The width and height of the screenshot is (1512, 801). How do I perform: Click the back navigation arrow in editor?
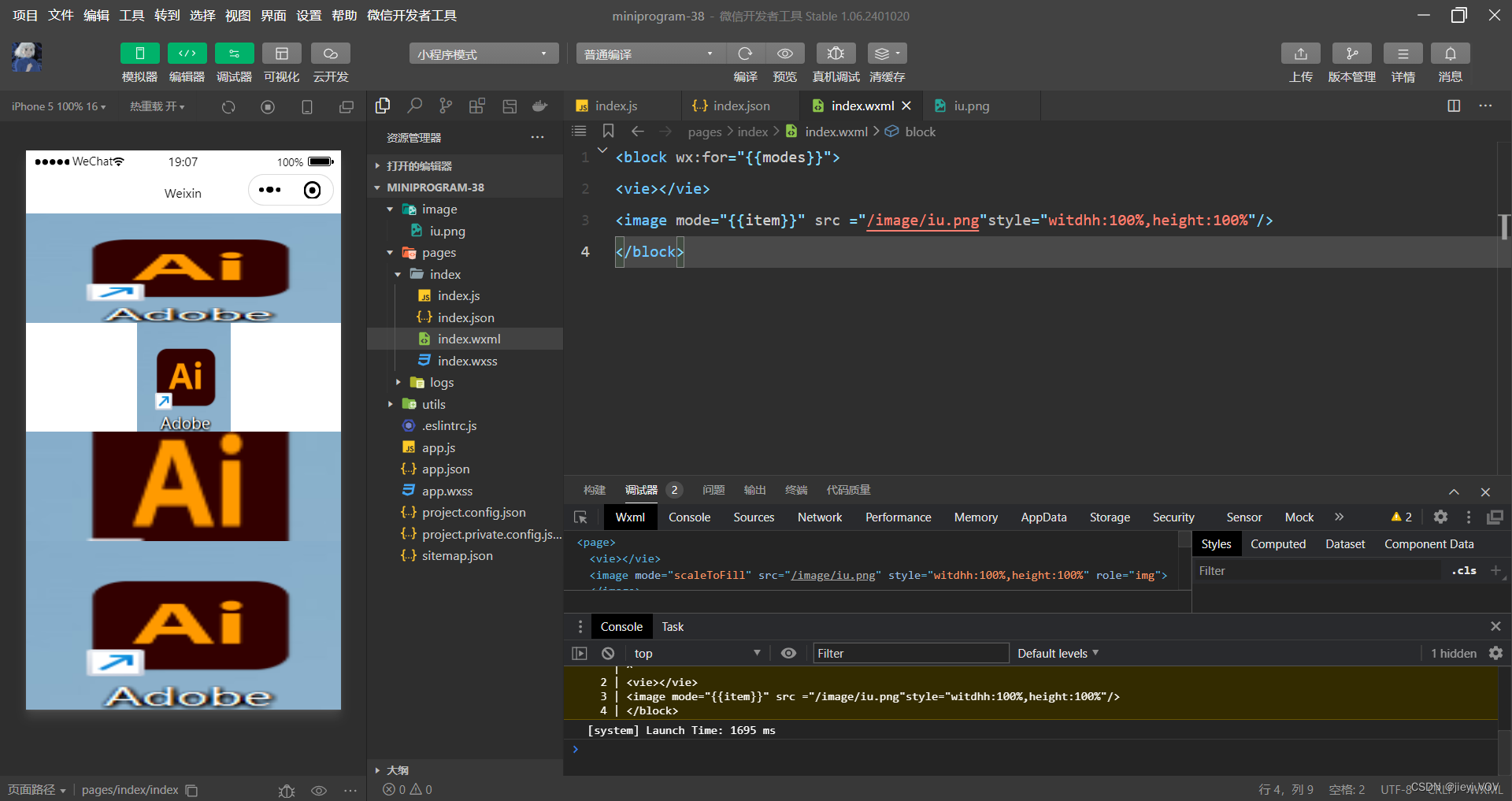coord(638,131)
